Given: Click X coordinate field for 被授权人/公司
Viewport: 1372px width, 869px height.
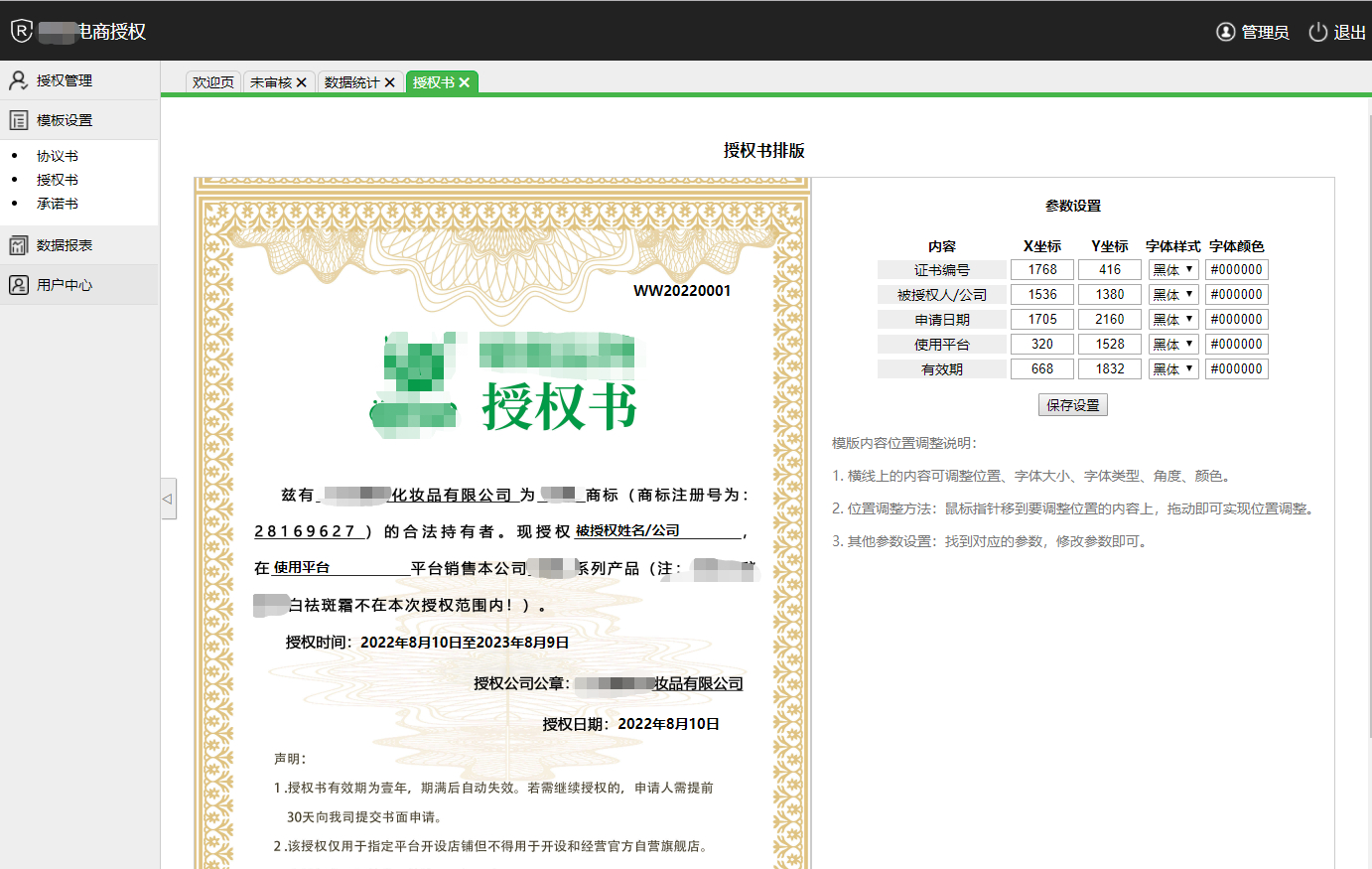Looking at the screenshot, I should (x=1042, y=294).
